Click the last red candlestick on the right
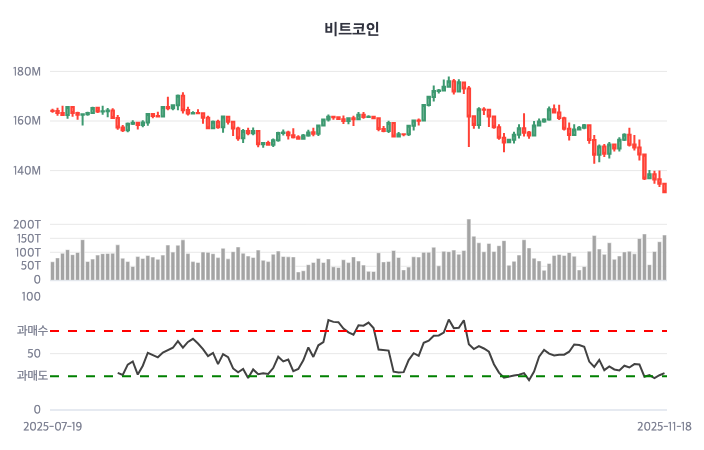The image size is (704, 450). pos(664,188)
